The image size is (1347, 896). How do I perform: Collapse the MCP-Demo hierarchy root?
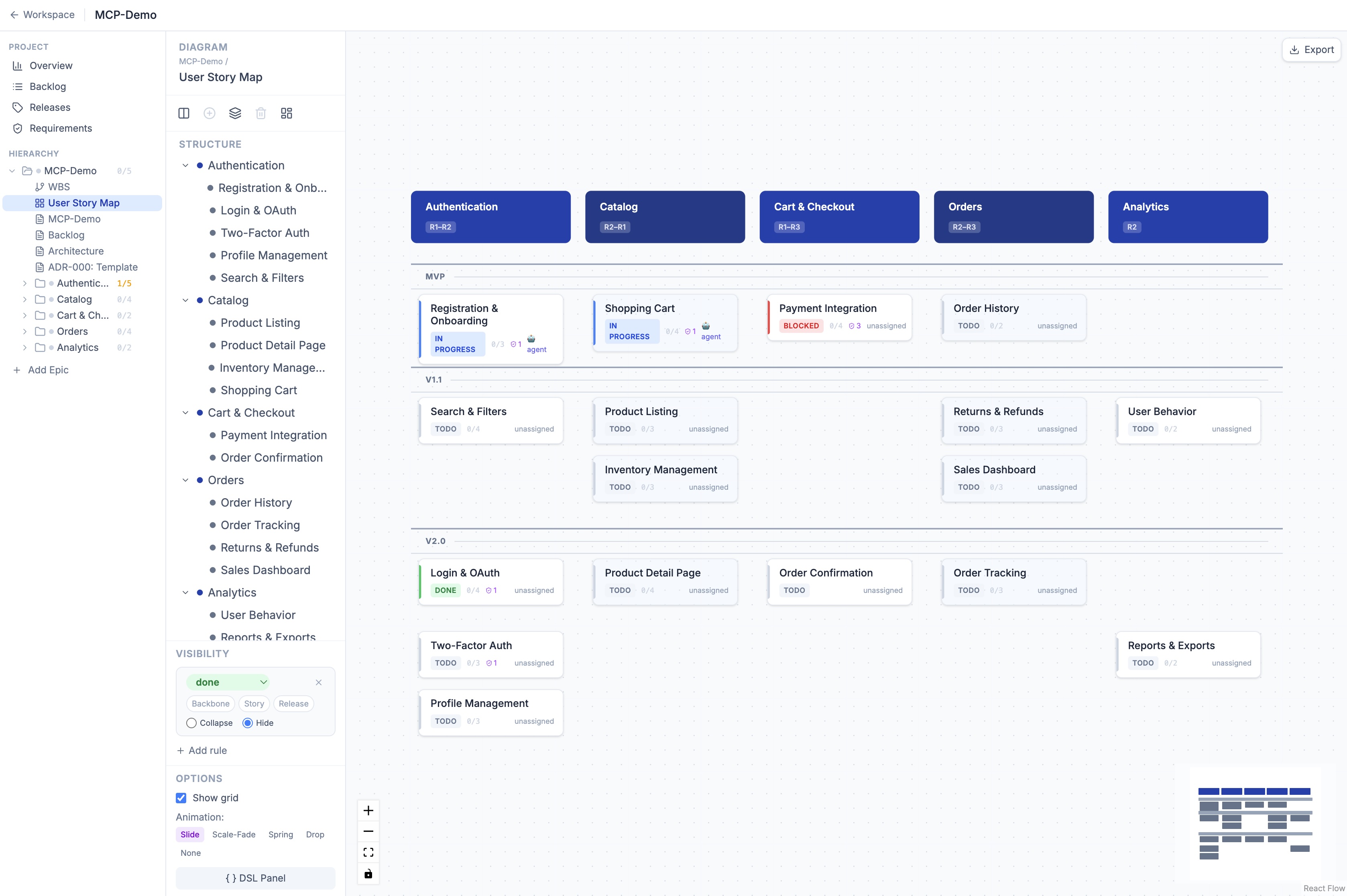point(12,171)
